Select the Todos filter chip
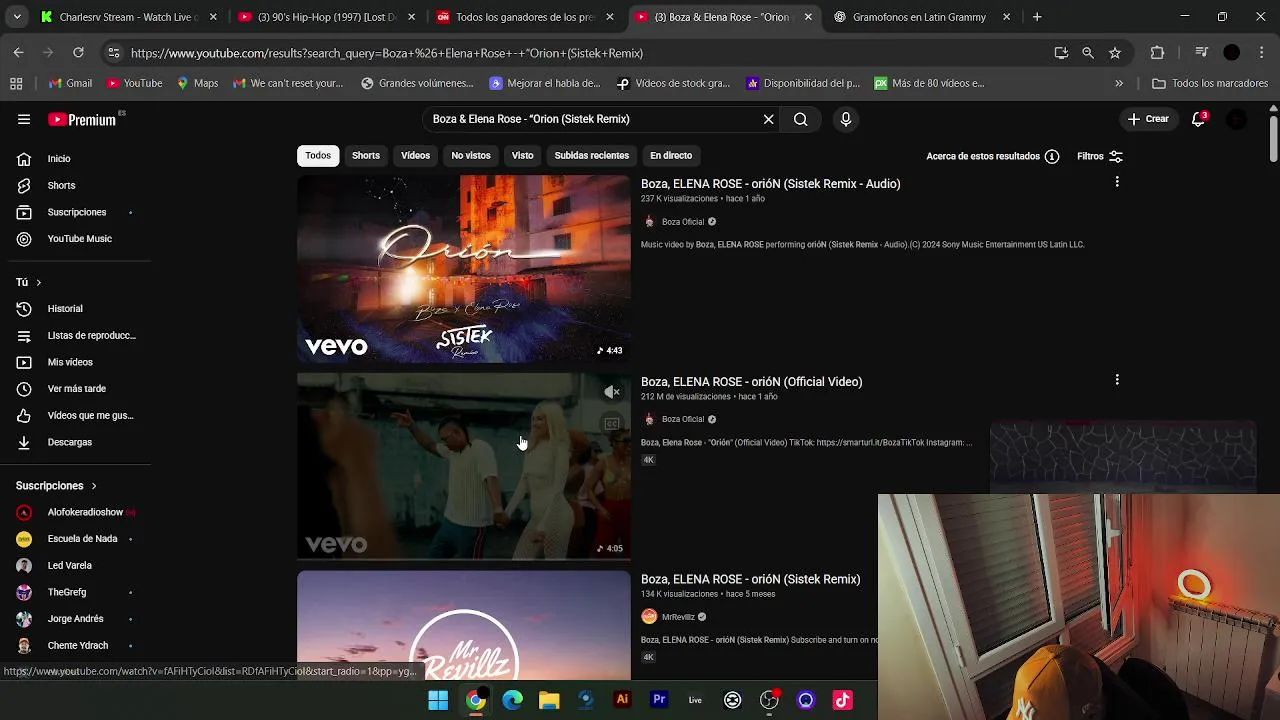The image size is (1280, 720). click(318, 155)
